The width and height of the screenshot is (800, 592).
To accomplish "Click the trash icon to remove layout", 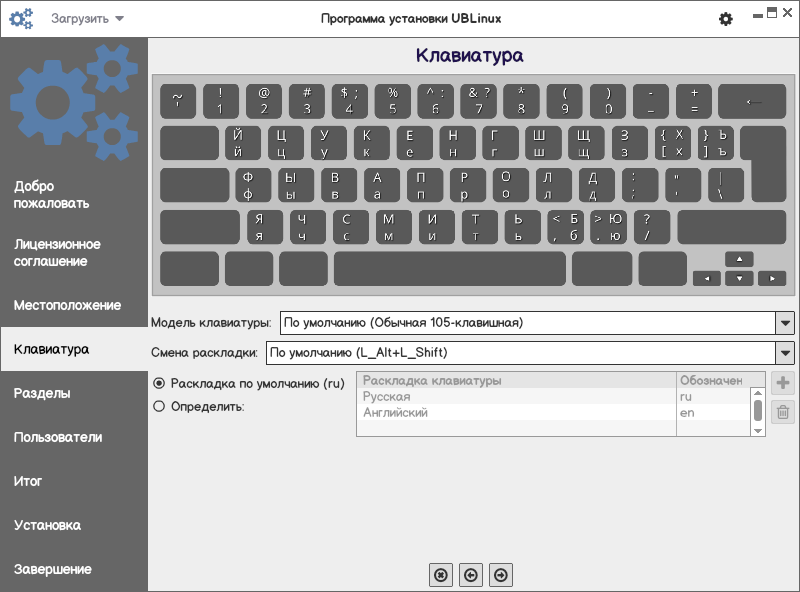I will coord(783,412).
